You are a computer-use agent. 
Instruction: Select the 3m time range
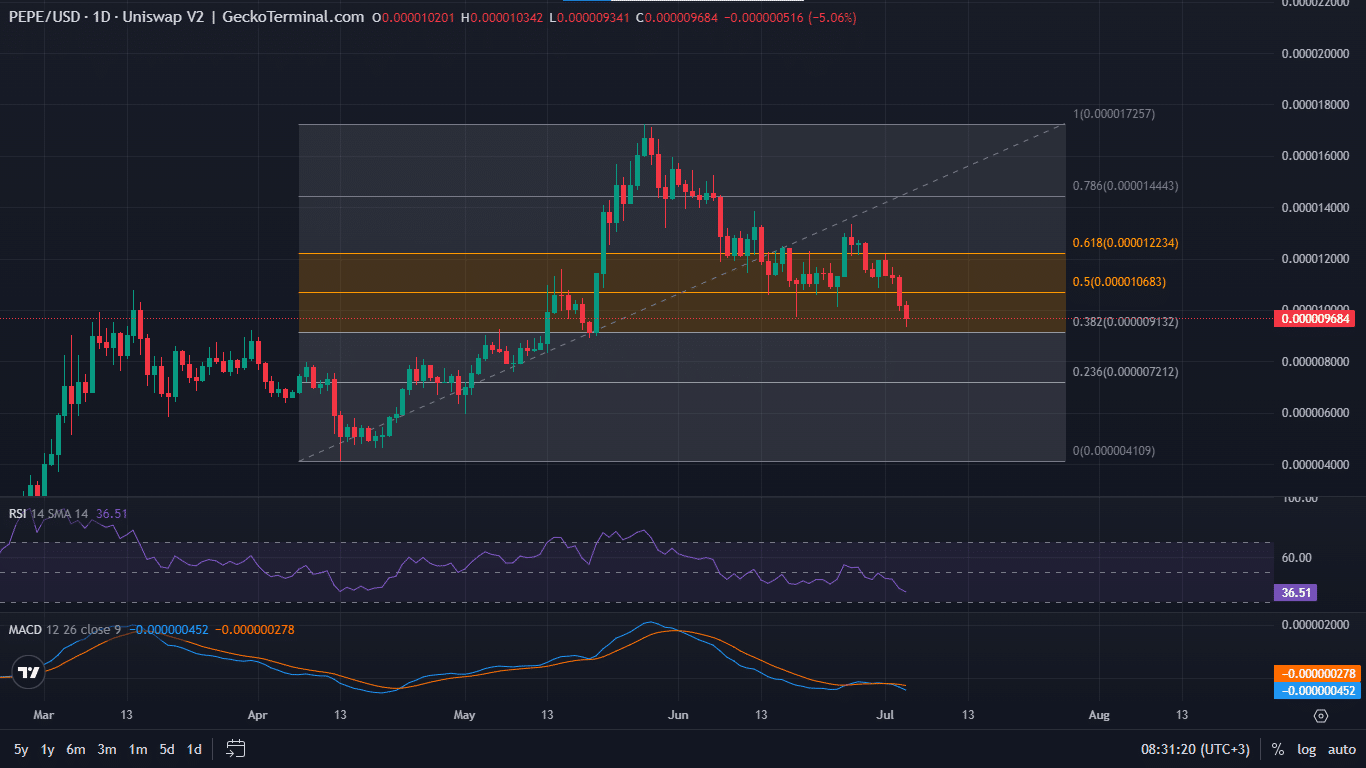(107, 749)
